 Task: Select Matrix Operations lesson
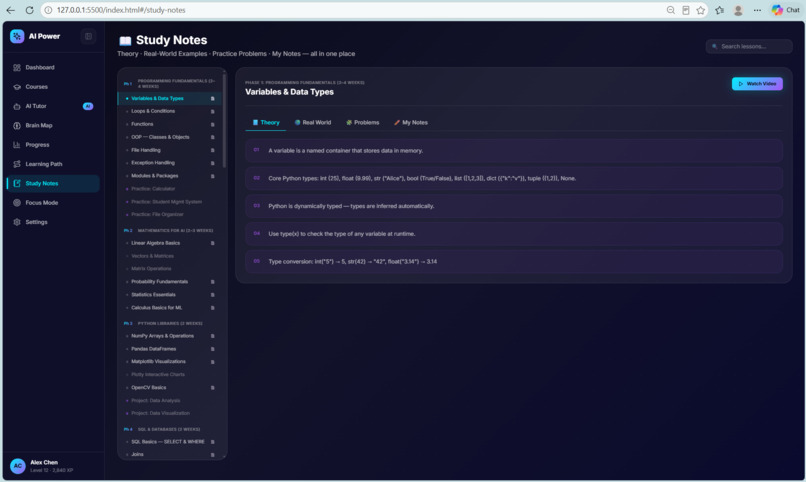coord(170,269)
